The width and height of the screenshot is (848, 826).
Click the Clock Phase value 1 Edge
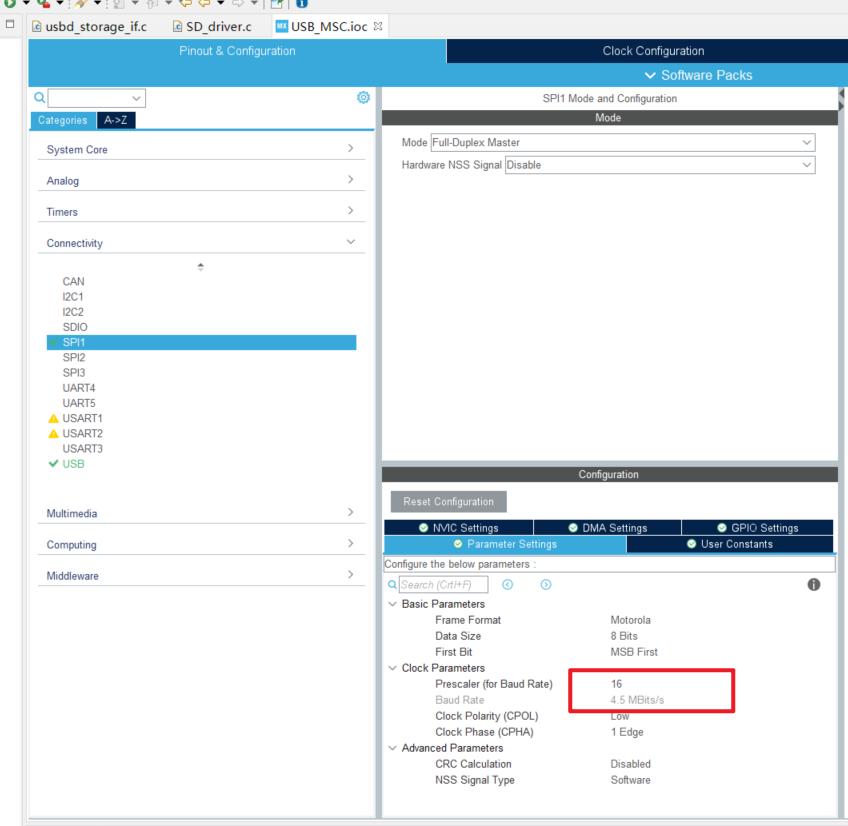pos(627,732)
